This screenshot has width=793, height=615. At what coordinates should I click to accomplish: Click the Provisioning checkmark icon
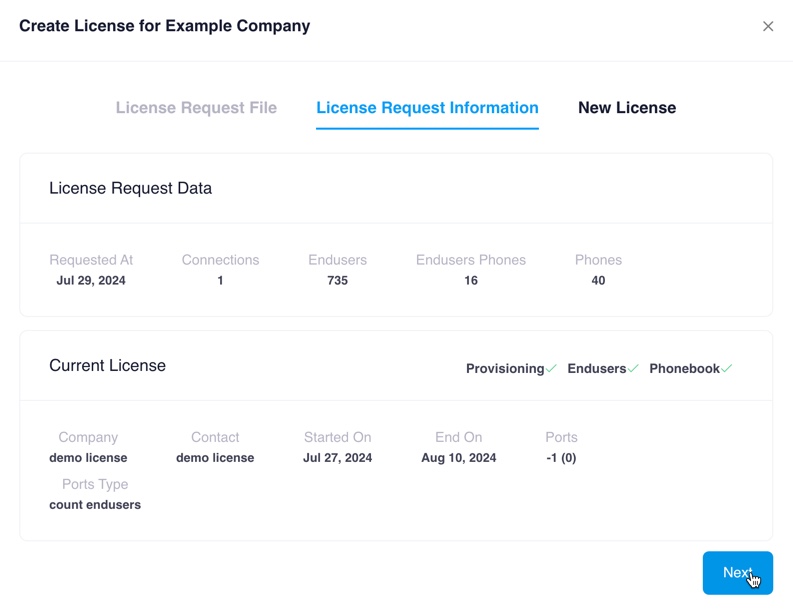(x=551, y=368)
